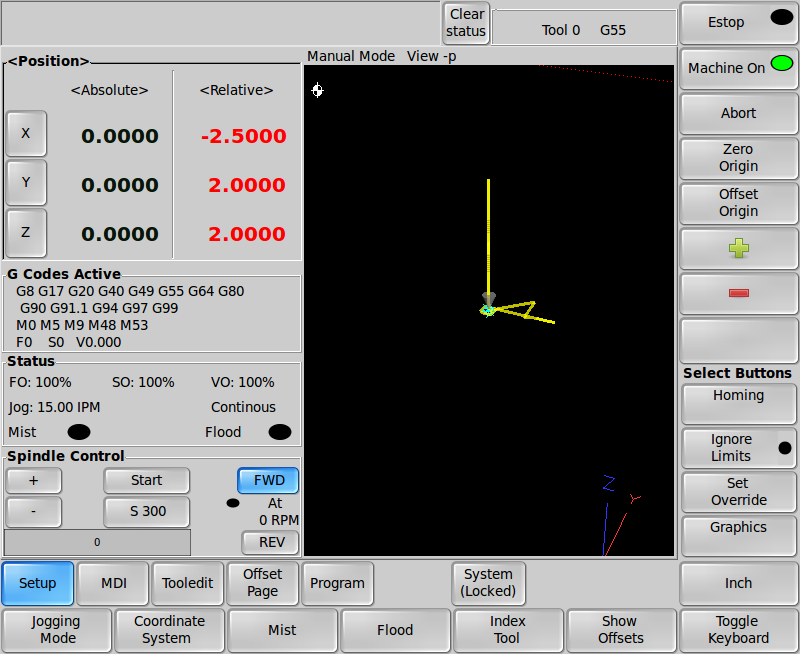This screenshot has width=800, height=654.
Task: Click the Jogging Mode button
Action: [x=57, y=630]
